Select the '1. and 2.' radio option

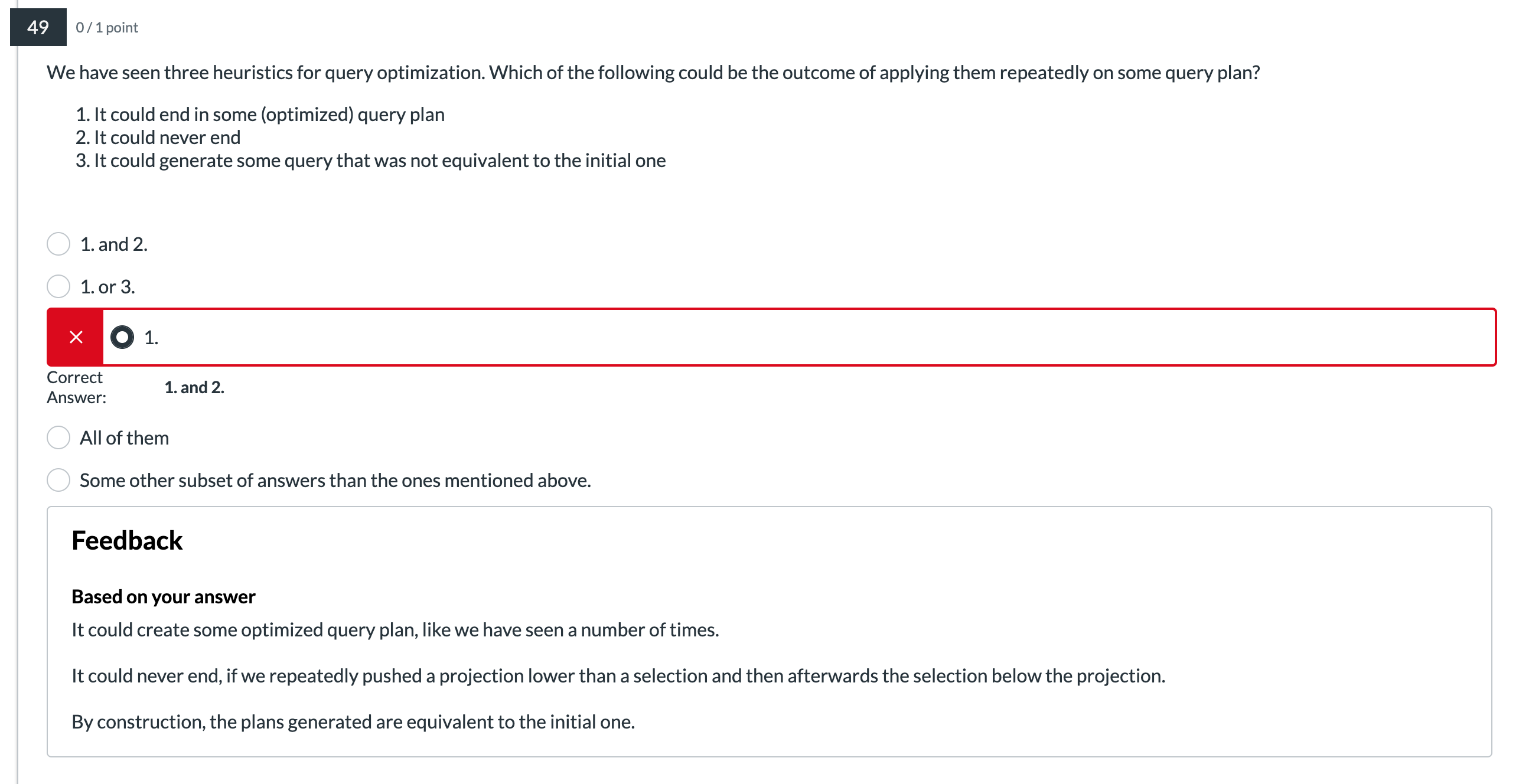[58, 244]
